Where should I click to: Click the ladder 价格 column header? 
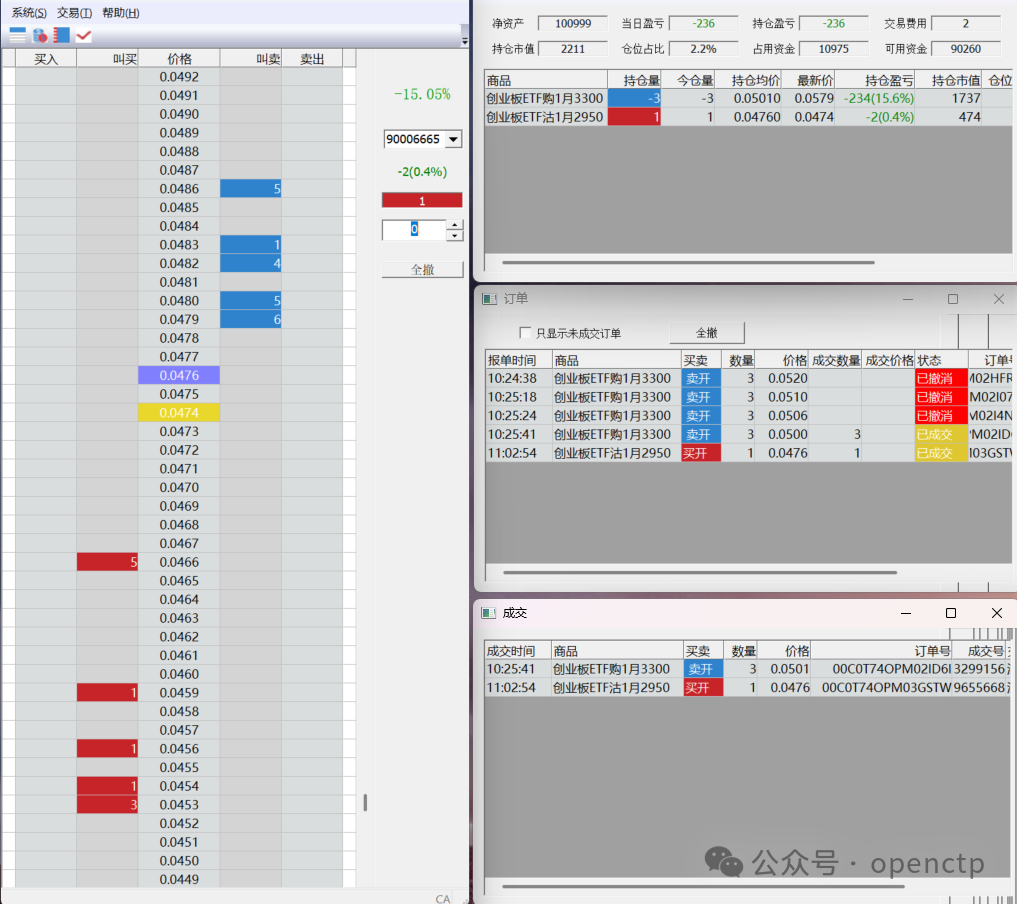pos(180,59)
